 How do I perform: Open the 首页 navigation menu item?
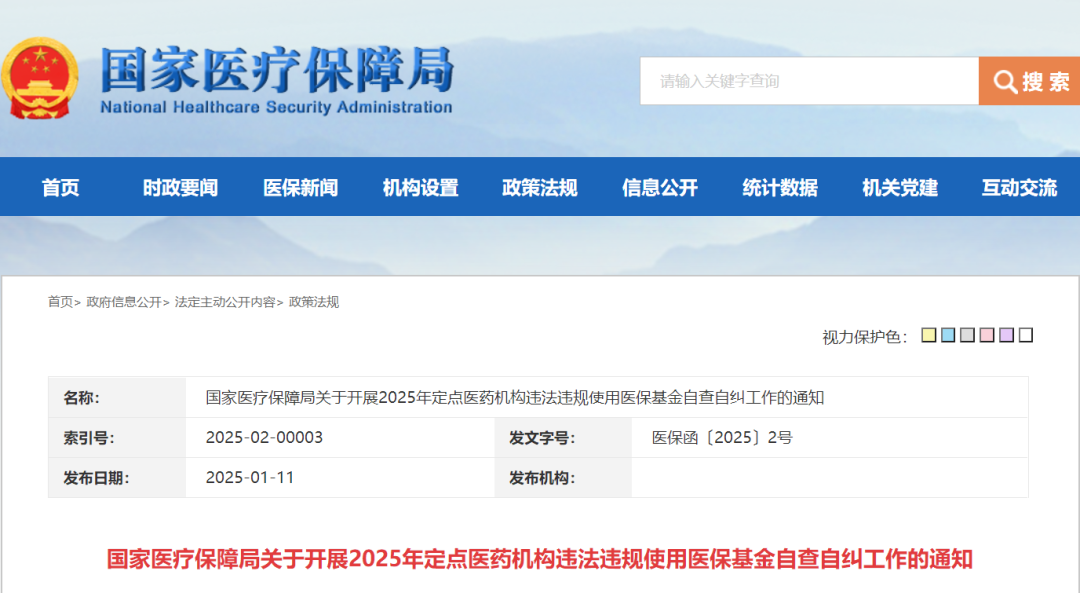pyautogui.click(x=60, y=188)
